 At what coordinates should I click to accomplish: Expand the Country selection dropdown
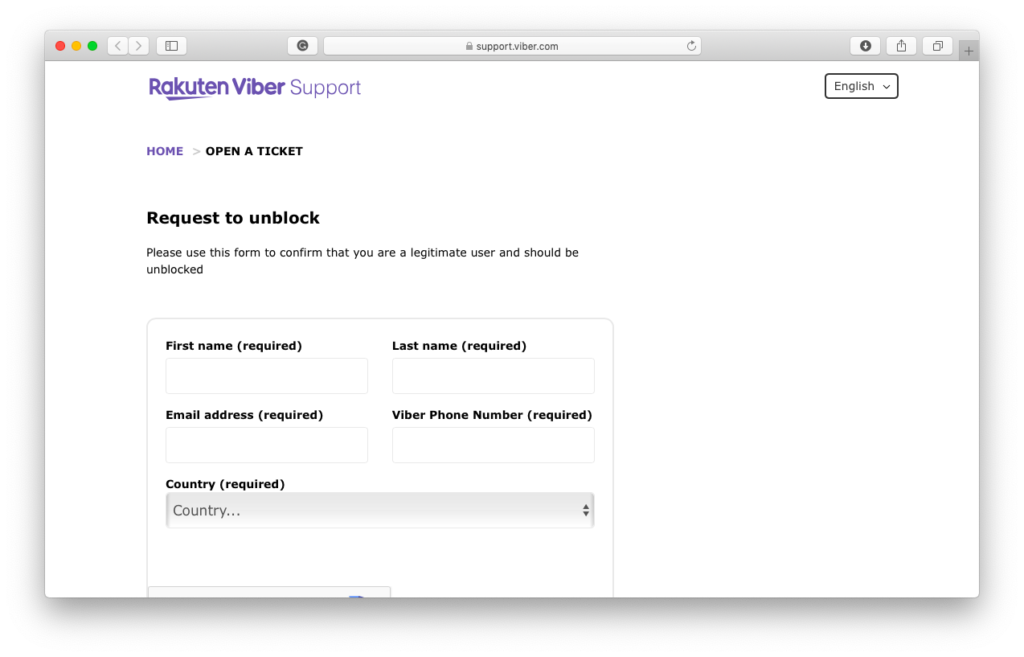(x=380, y=510)
